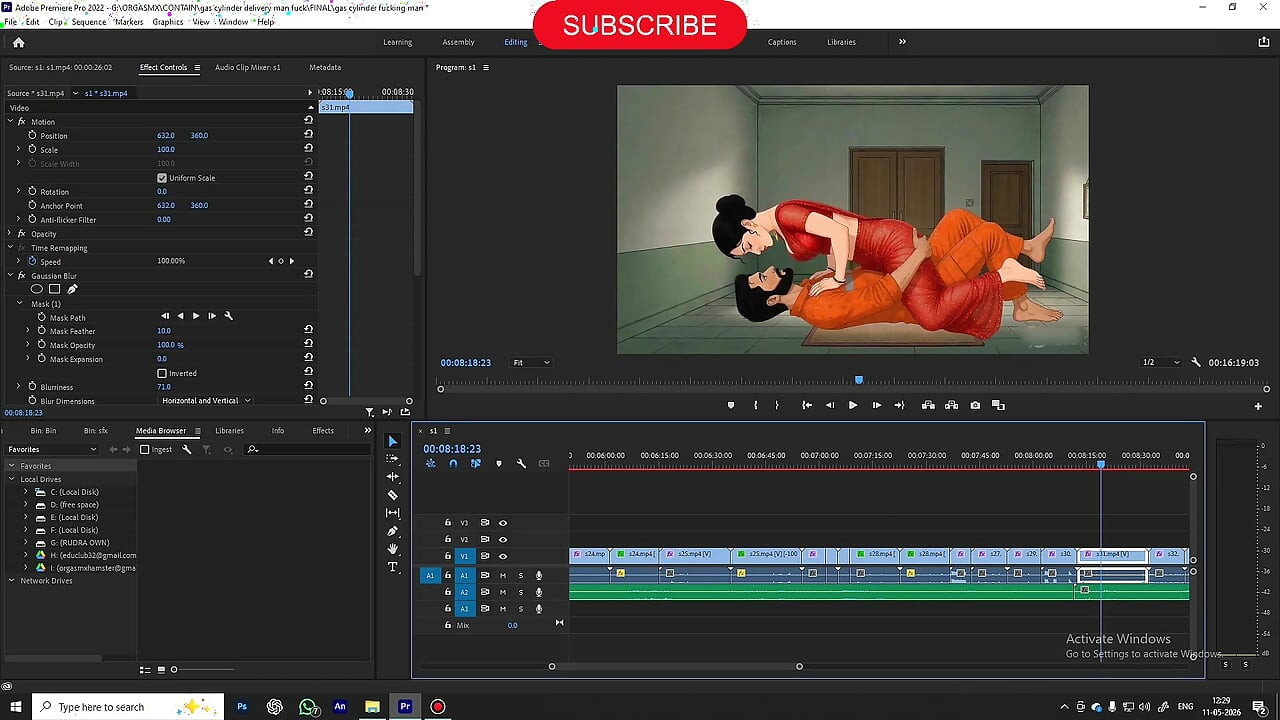Viewport: 1280px width, 720px height.
Task: Add a Speed keyframe
Action: pyautogui.click(x=281, y=261)
